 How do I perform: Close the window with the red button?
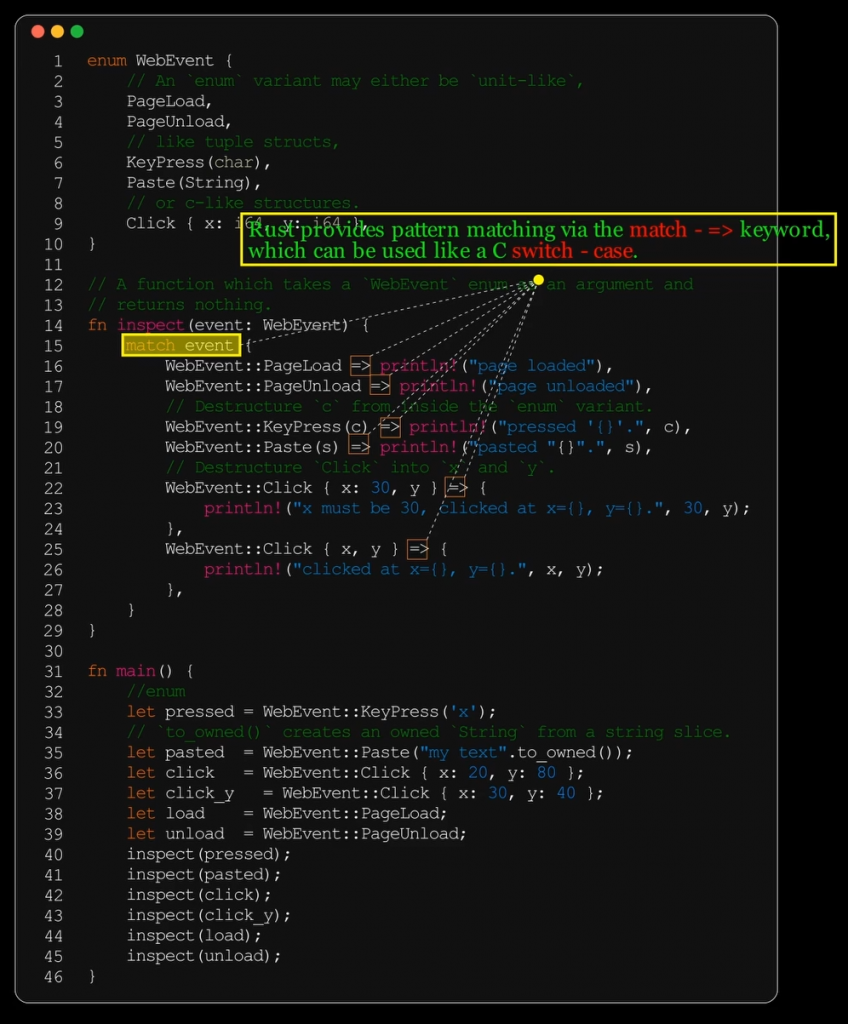point(38,32)
